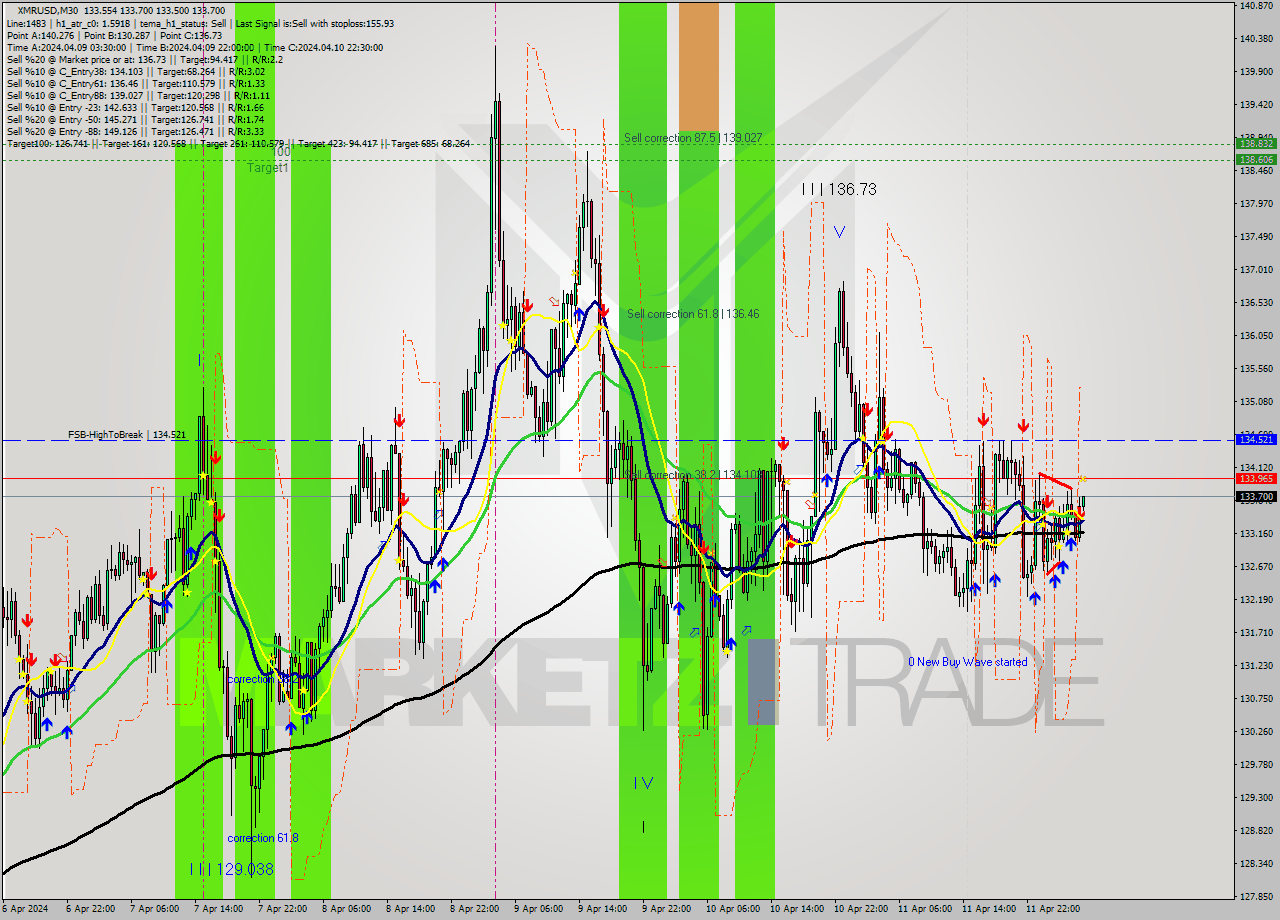
Task: Click the 'Target1' label
Action: click(x=268, y=168)
